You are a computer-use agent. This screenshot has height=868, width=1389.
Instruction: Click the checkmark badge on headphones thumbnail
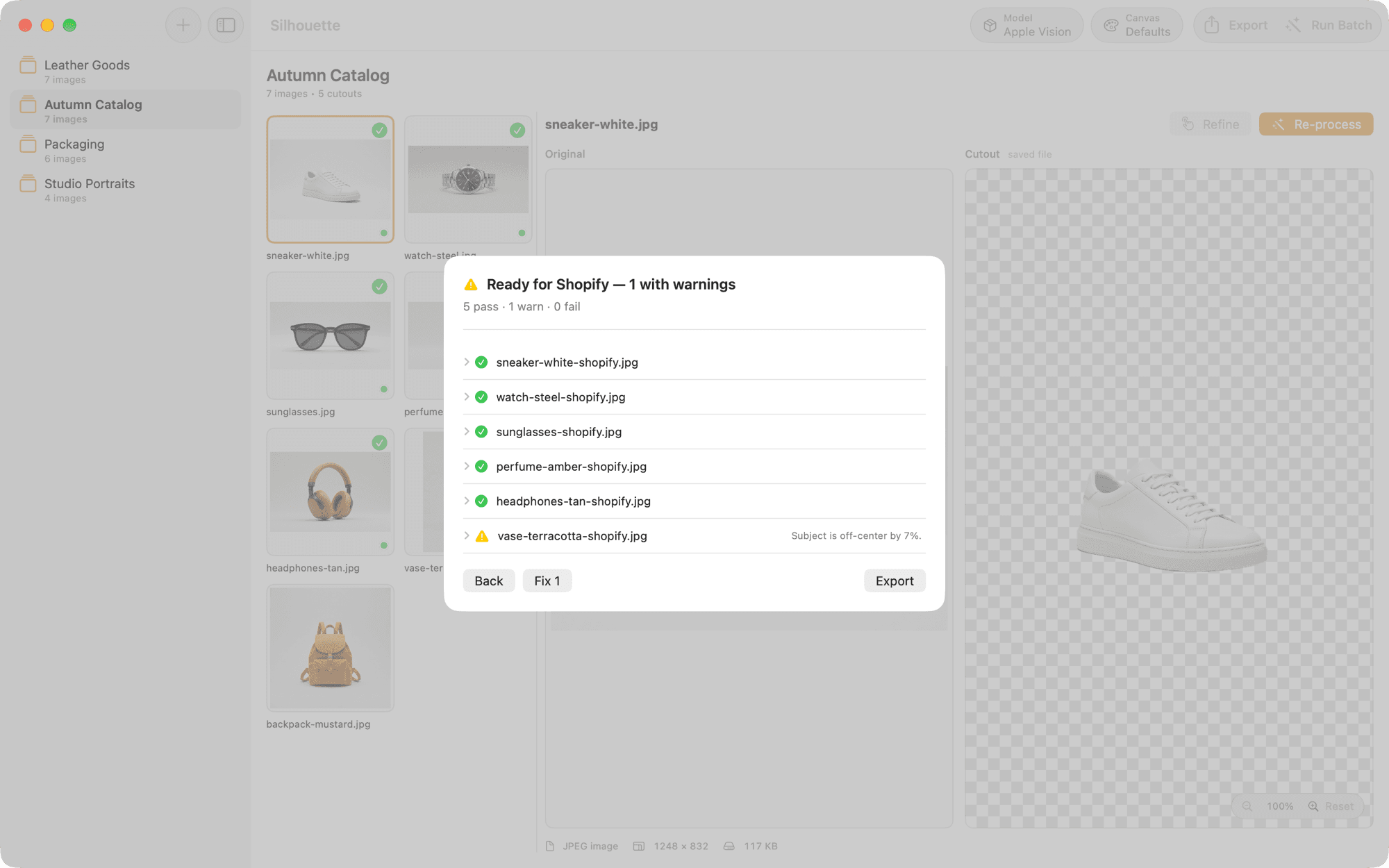[x=379, y=442]
